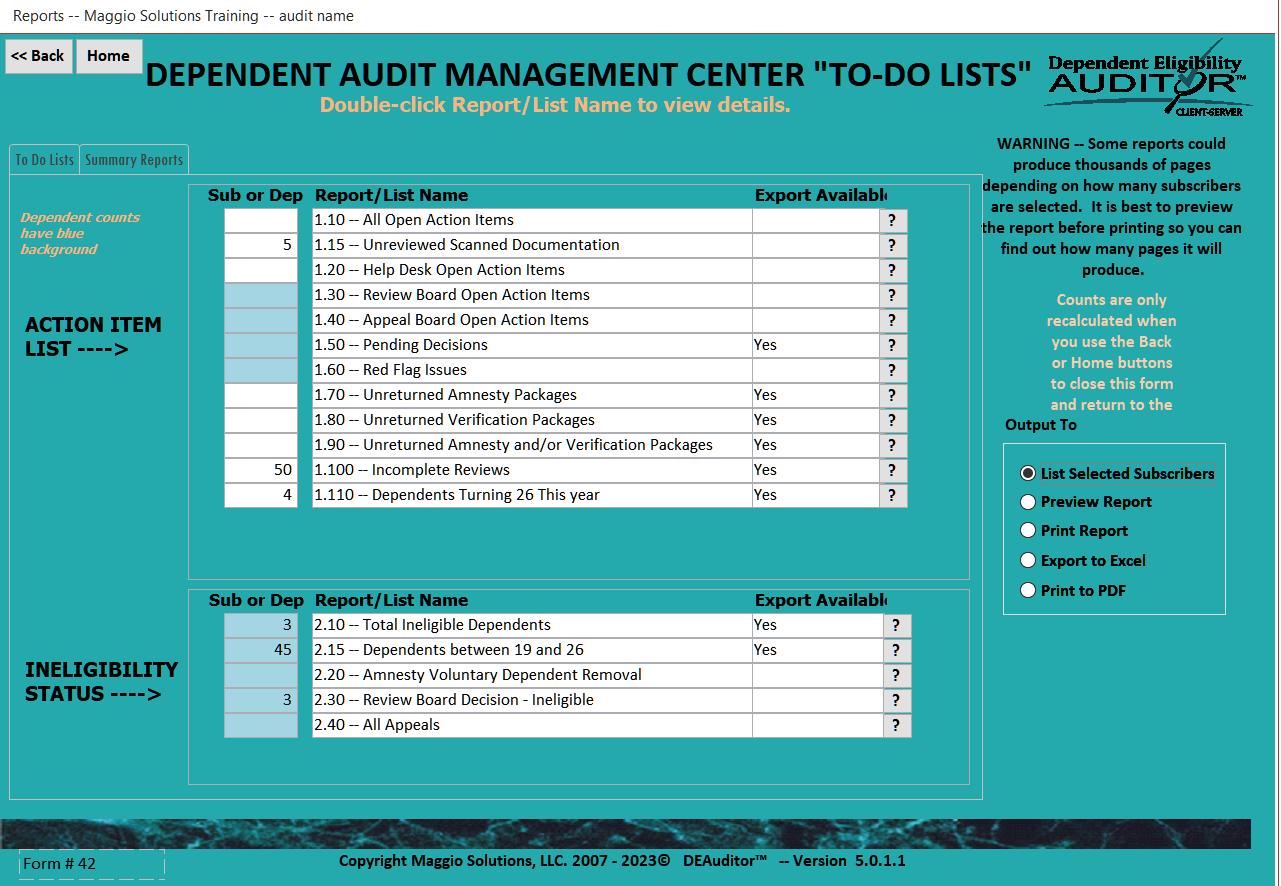The height and width of the screenshot is (886, 1281).
Task: Click the count 50 for Incomplete Reviews
Action: pos(261,470)
